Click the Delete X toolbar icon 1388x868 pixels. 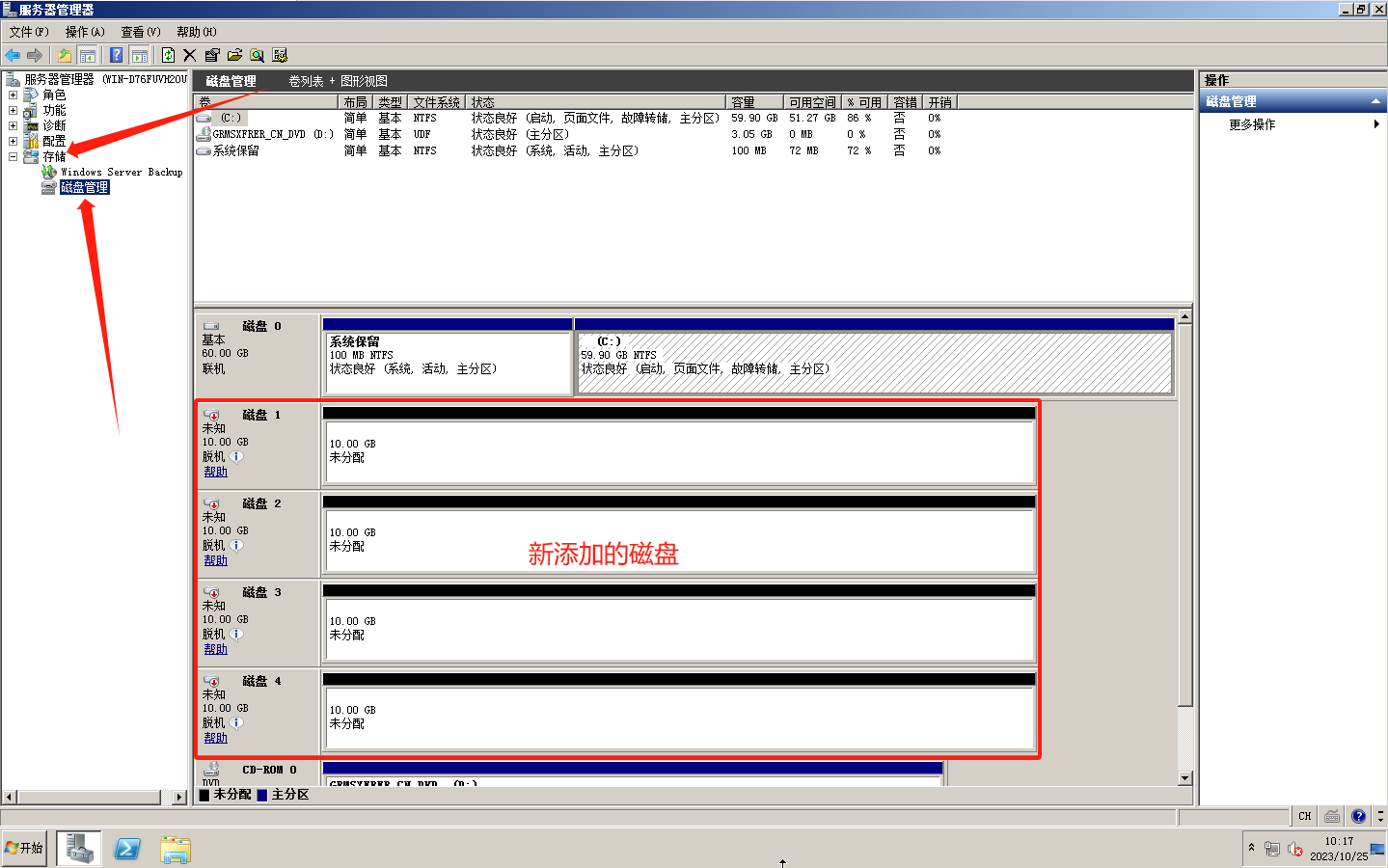click(189, 56)
